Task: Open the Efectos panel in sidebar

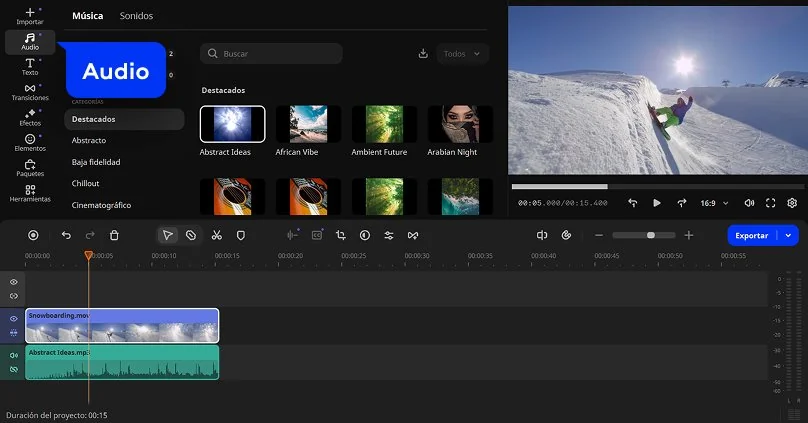Action: (x=29, y=116)
